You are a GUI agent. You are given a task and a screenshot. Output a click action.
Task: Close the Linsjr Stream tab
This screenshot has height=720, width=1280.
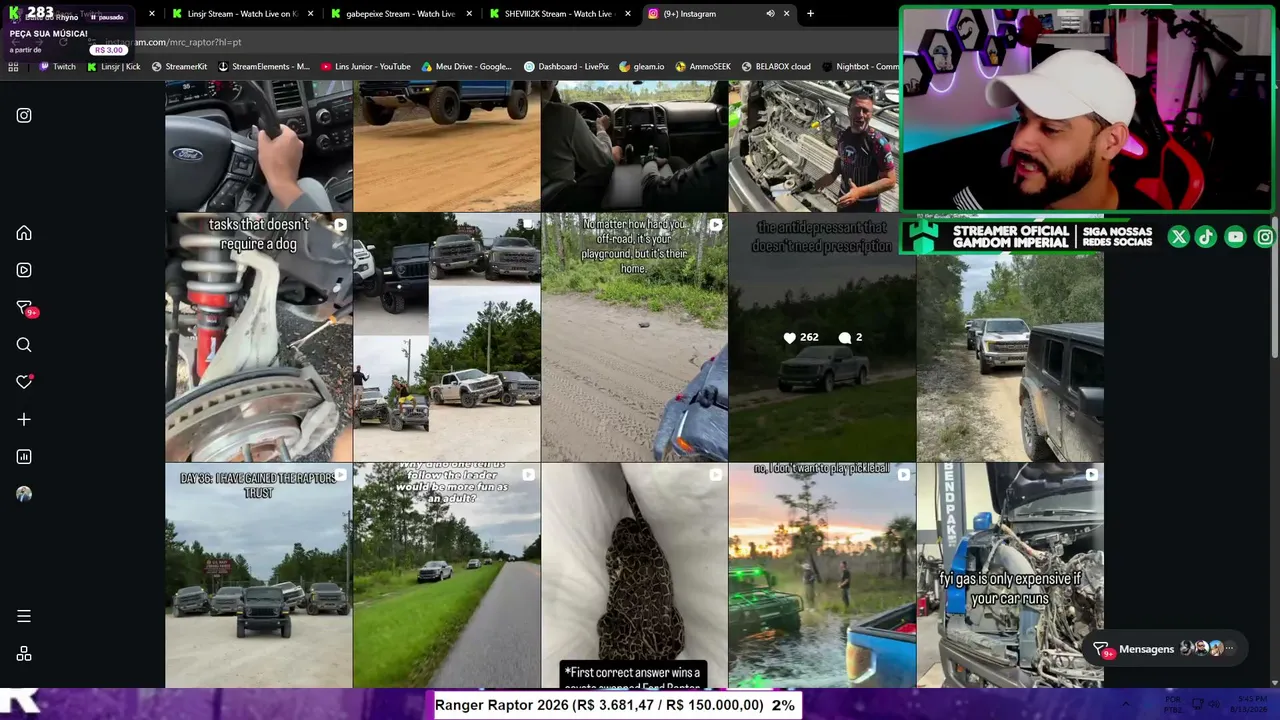pos(311,14)
